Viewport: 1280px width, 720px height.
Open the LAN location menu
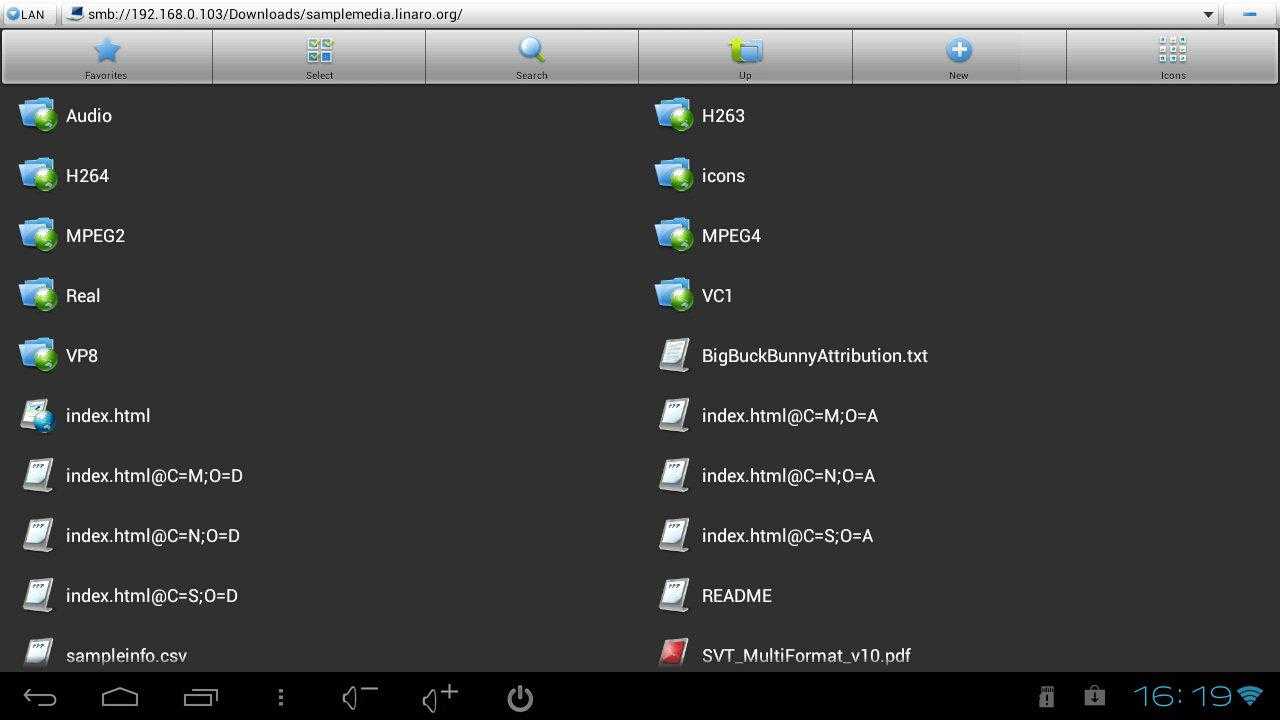[x=27, y=14]
